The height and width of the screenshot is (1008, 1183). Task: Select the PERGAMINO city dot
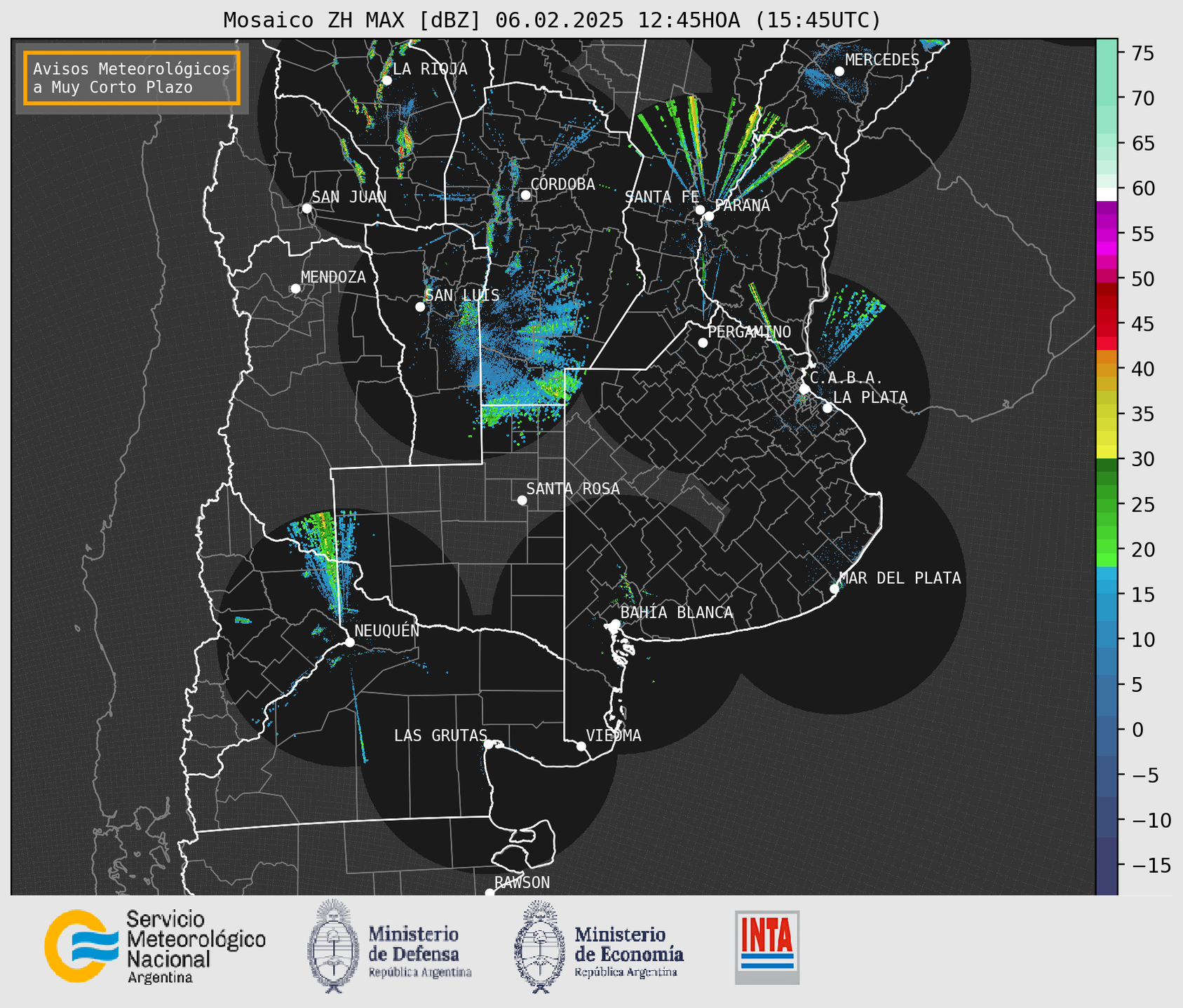(x=703, y=343)
